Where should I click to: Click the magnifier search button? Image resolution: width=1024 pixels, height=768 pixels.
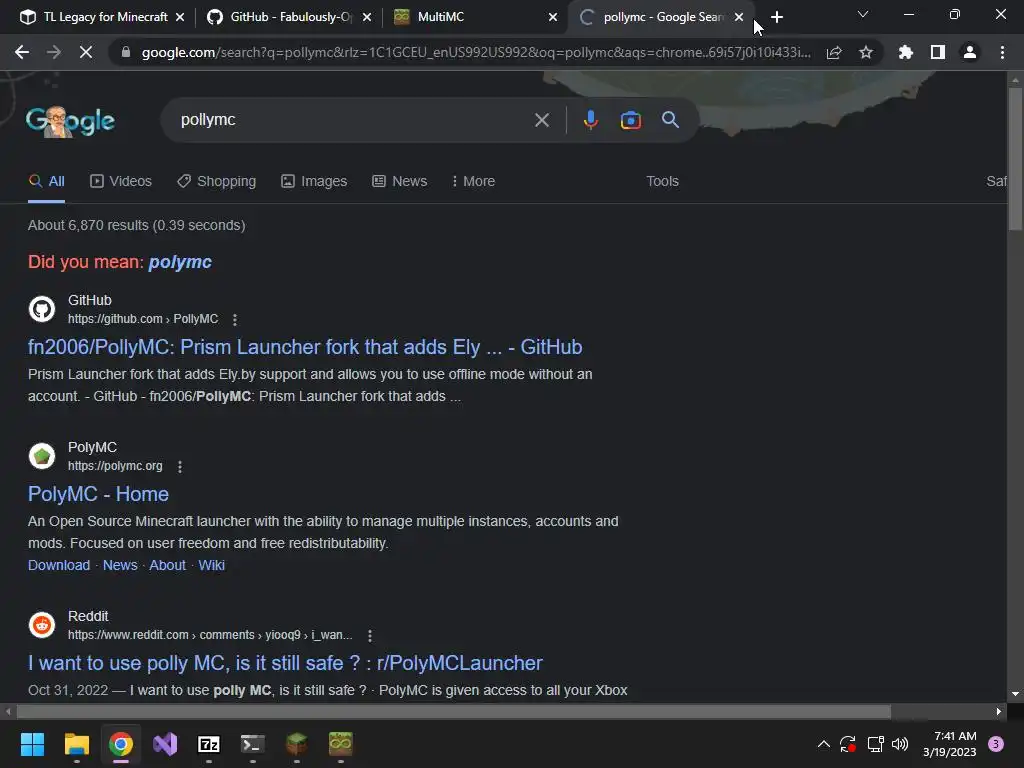670,120
